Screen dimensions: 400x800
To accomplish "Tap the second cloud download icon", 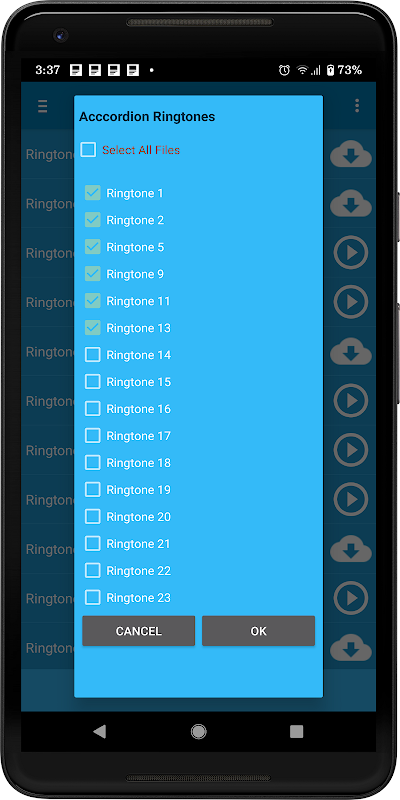I will point(351,204).
